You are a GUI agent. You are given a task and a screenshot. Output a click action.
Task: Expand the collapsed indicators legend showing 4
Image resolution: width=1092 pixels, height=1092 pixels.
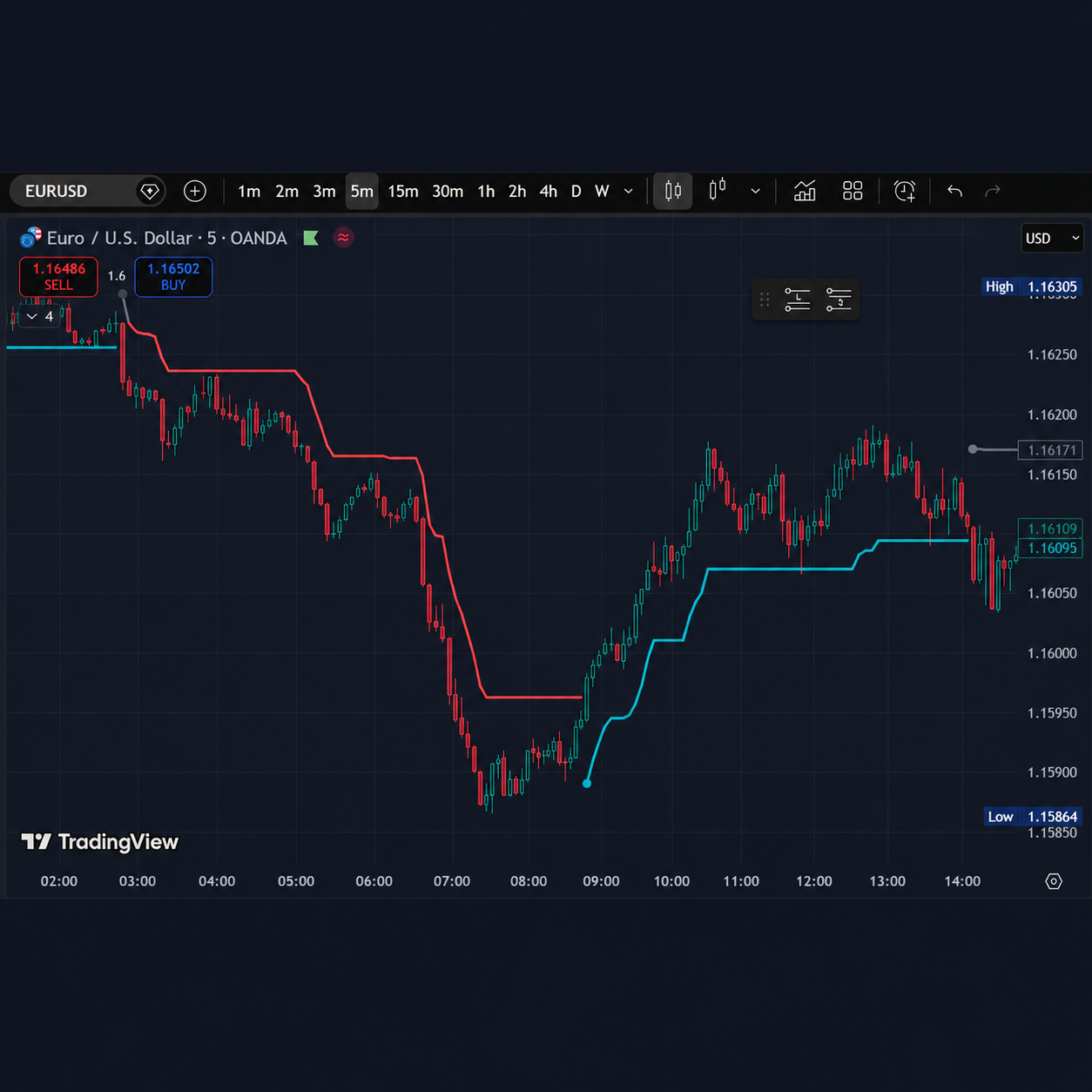(40, 316)
